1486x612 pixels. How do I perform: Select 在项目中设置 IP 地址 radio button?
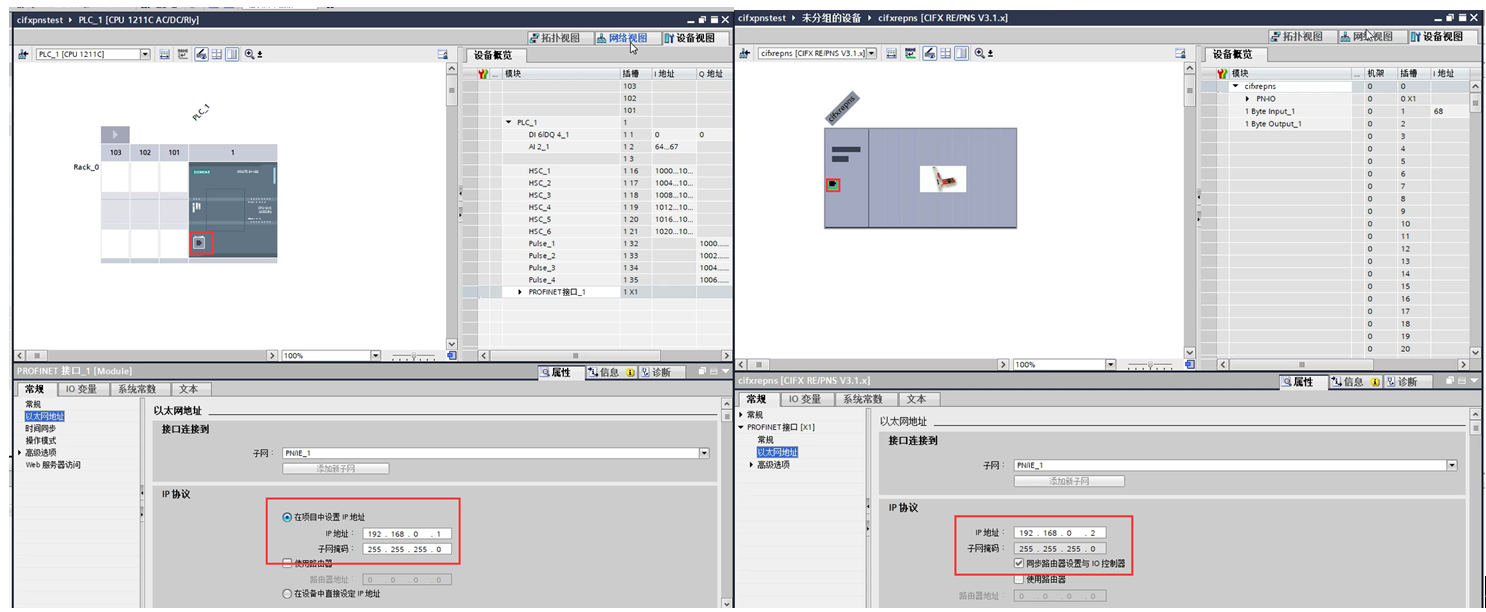[x=288, y=517]
